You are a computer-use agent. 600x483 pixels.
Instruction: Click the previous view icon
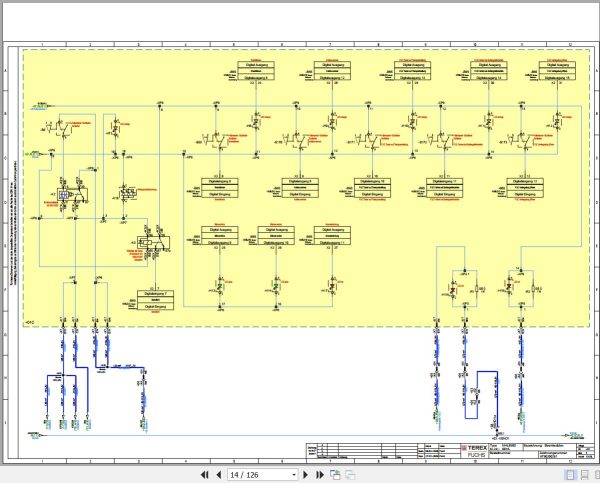(335, 475)
